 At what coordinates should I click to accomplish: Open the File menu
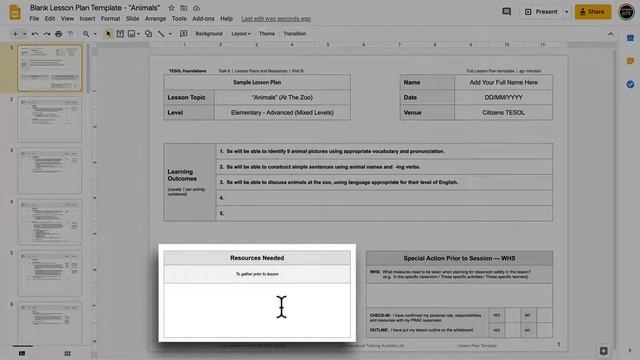[34, 19]
